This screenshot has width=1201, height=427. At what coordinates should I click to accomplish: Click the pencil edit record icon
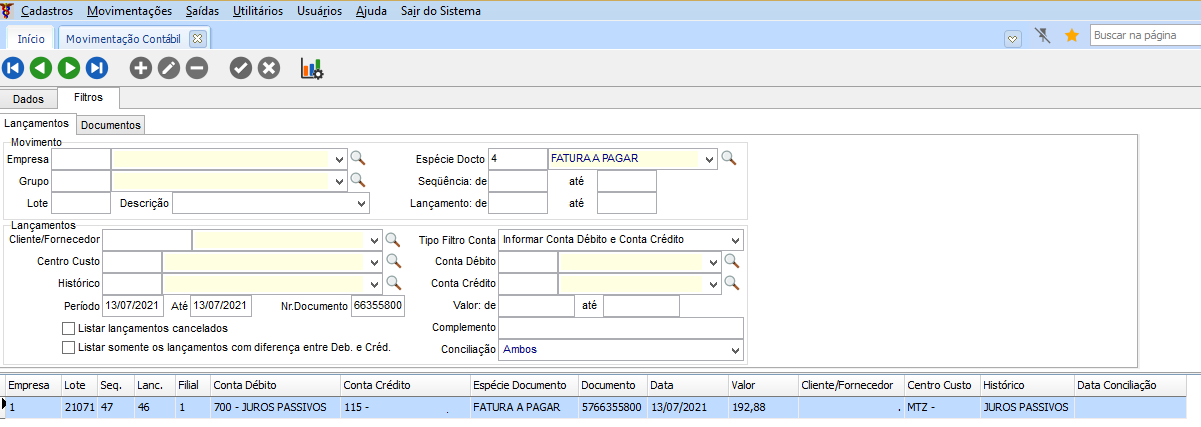(169, 68)
